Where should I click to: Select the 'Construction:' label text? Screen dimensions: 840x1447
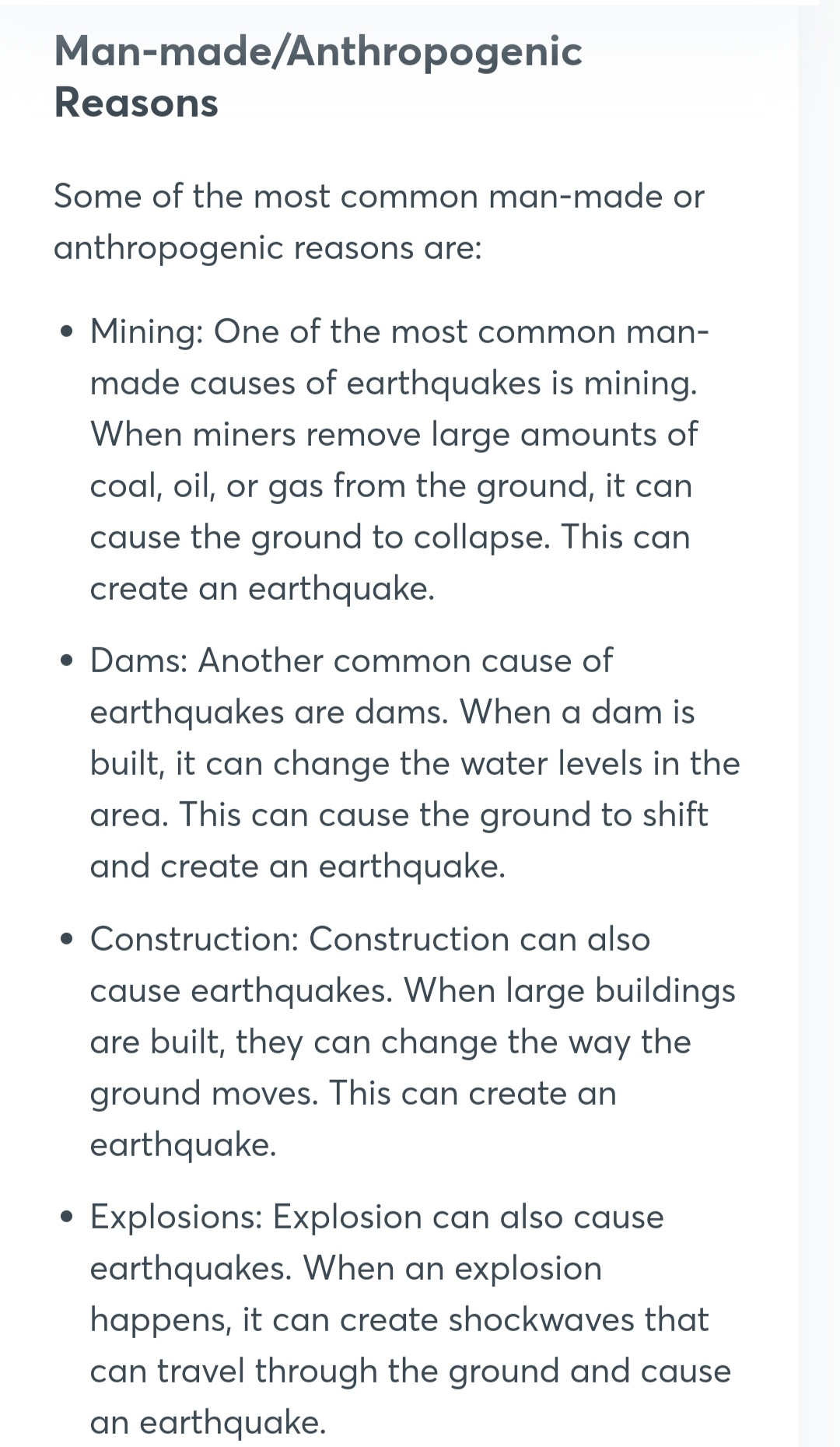click(x=194, y=939)
